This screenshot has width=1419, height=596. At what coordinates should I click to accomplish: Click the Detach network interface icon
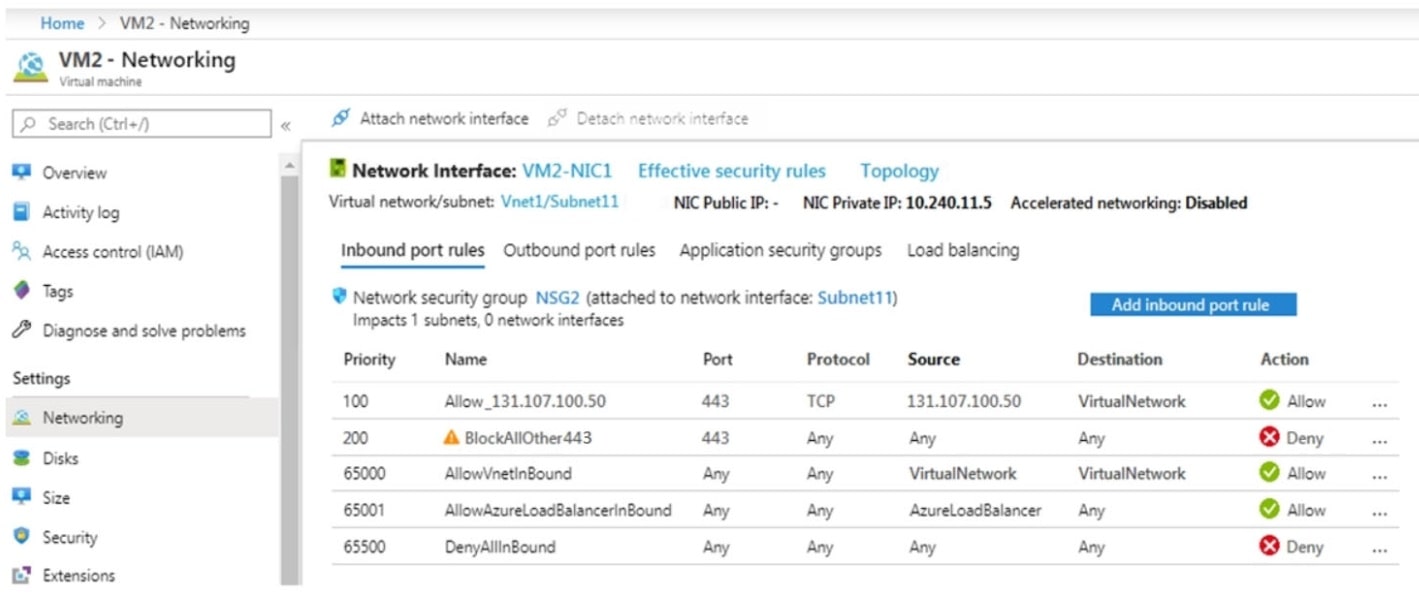point(558,118)
